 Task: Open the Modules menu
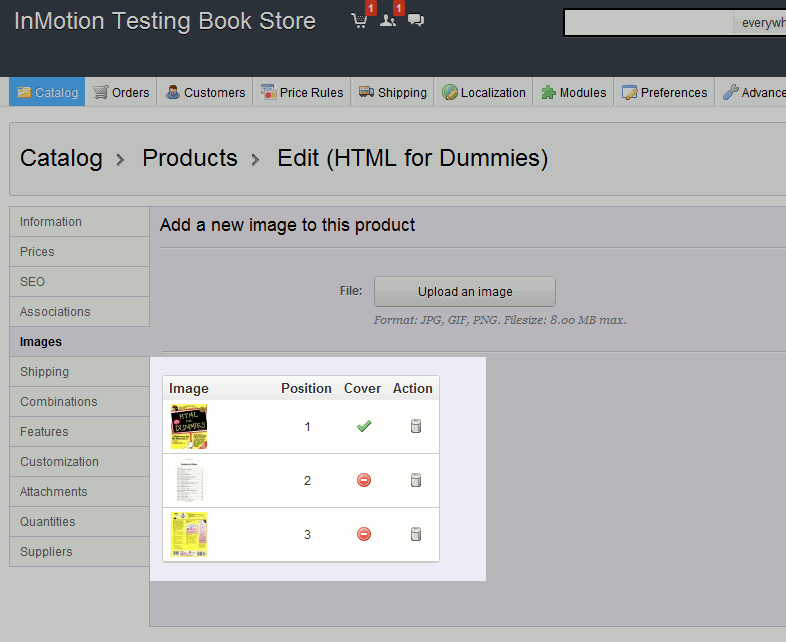[x=573, y=93]
